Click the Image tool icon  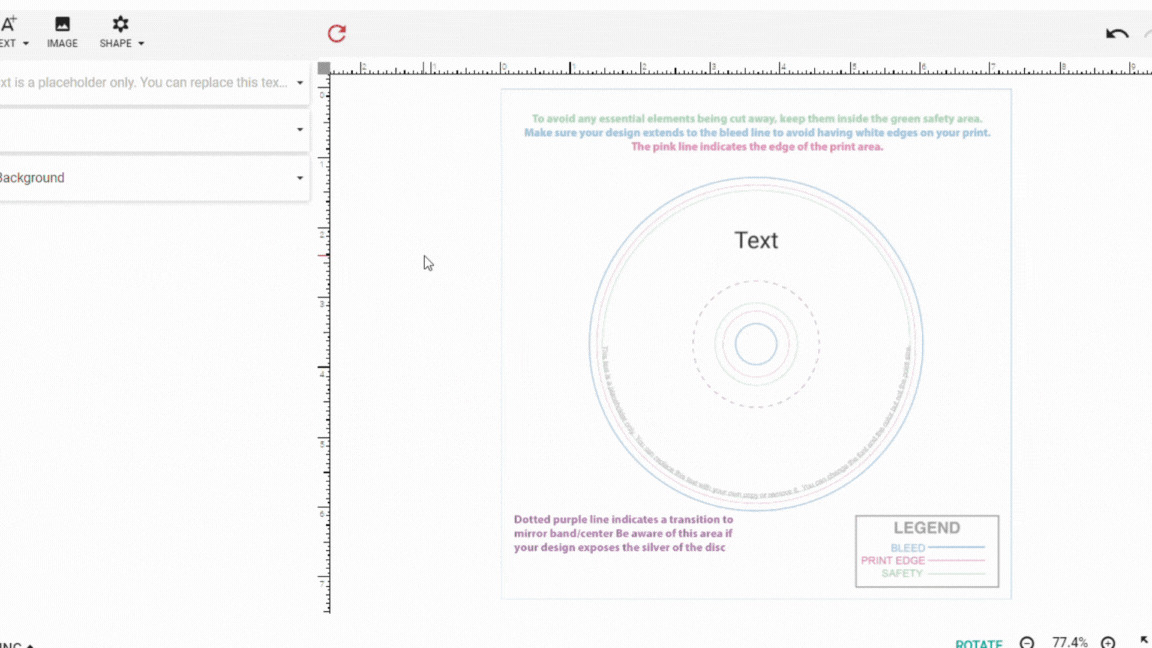(x=62, y=25)
